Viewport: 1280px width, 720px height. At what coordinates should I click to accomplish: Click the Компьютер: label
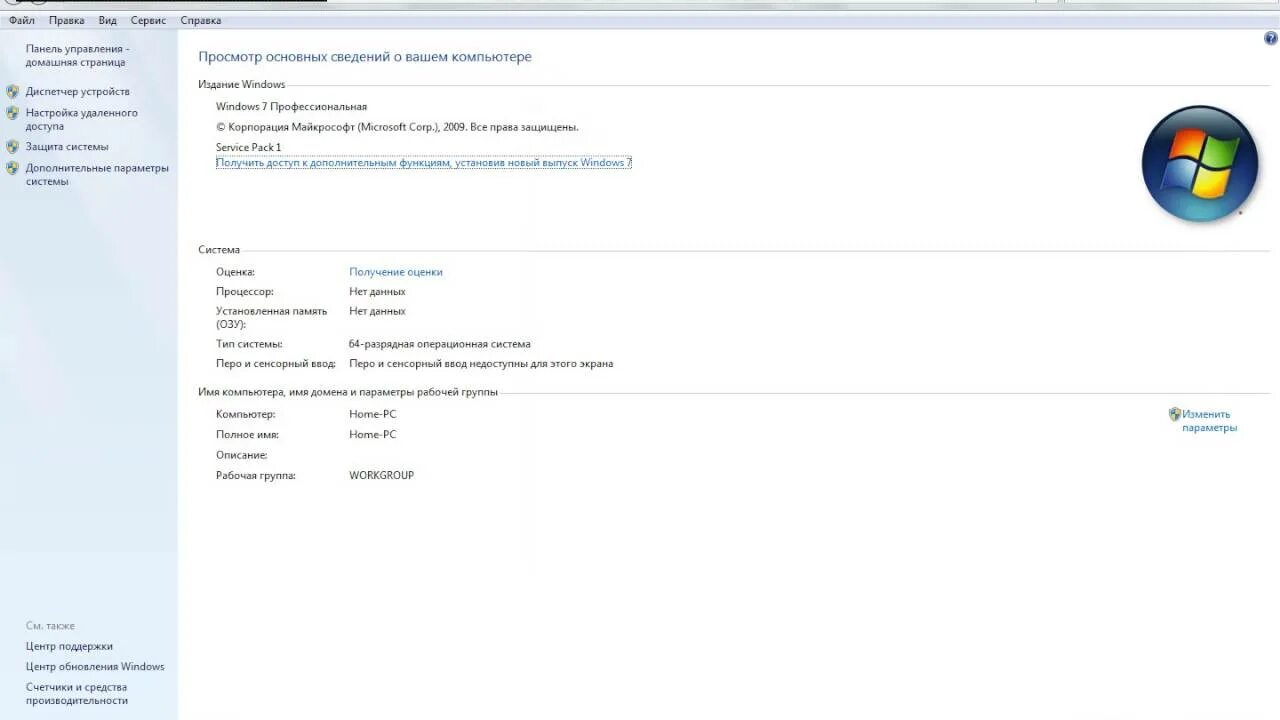245,414
